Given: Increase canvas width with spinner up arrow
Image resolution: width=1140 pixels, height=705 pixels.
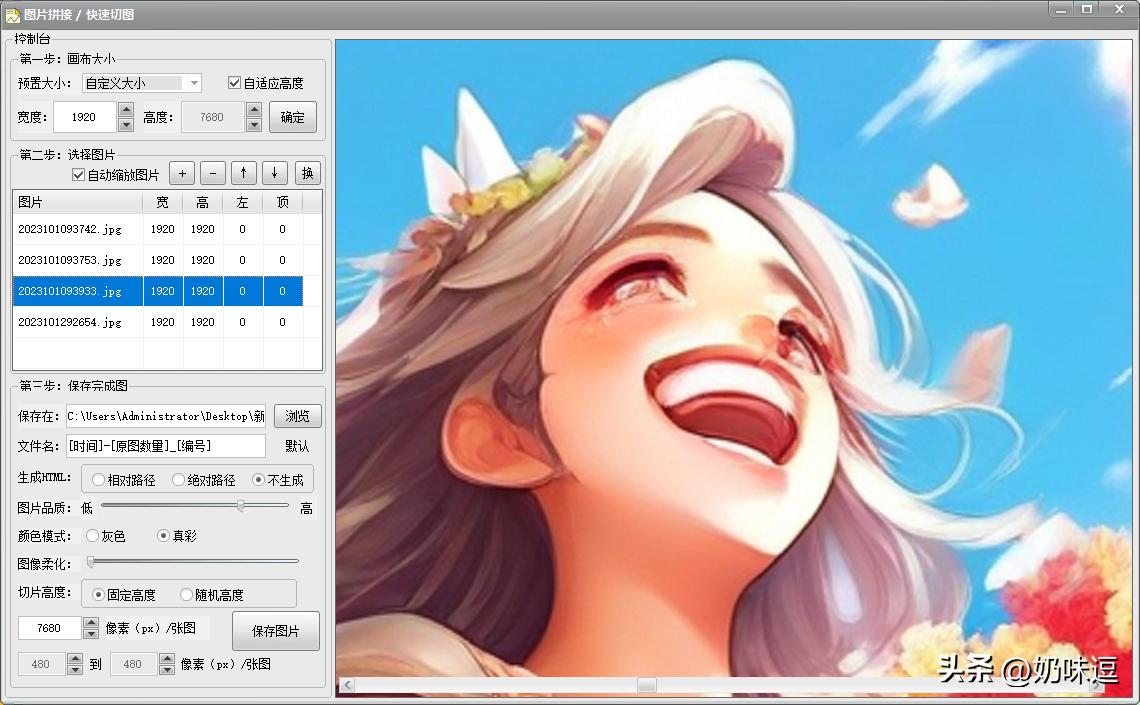Looking at the screenshot, I should pos(126,110).
